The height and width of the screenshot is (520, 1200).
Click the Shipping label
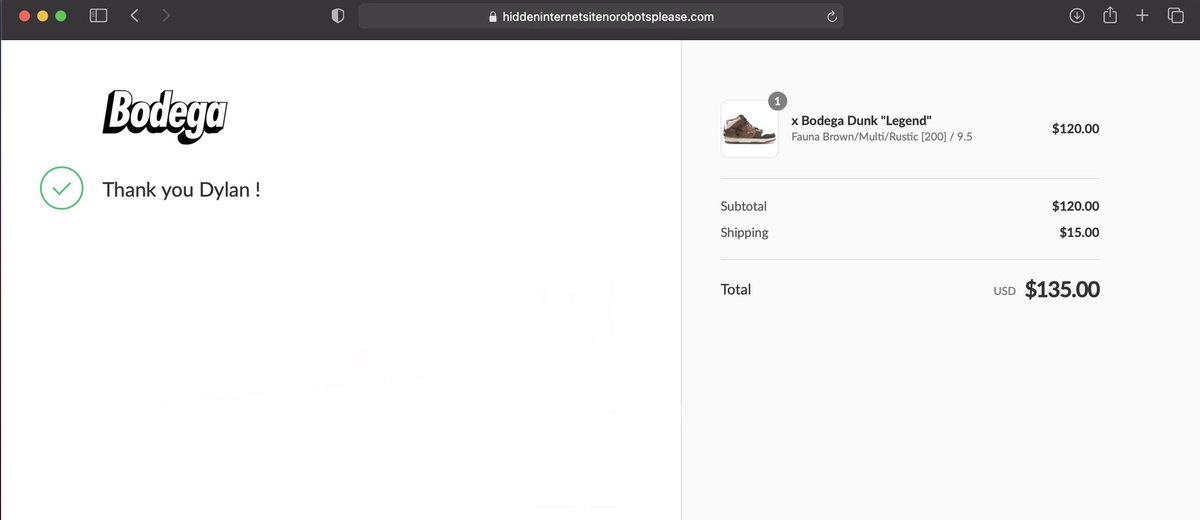pyautogui.click(x=744, y=233)
